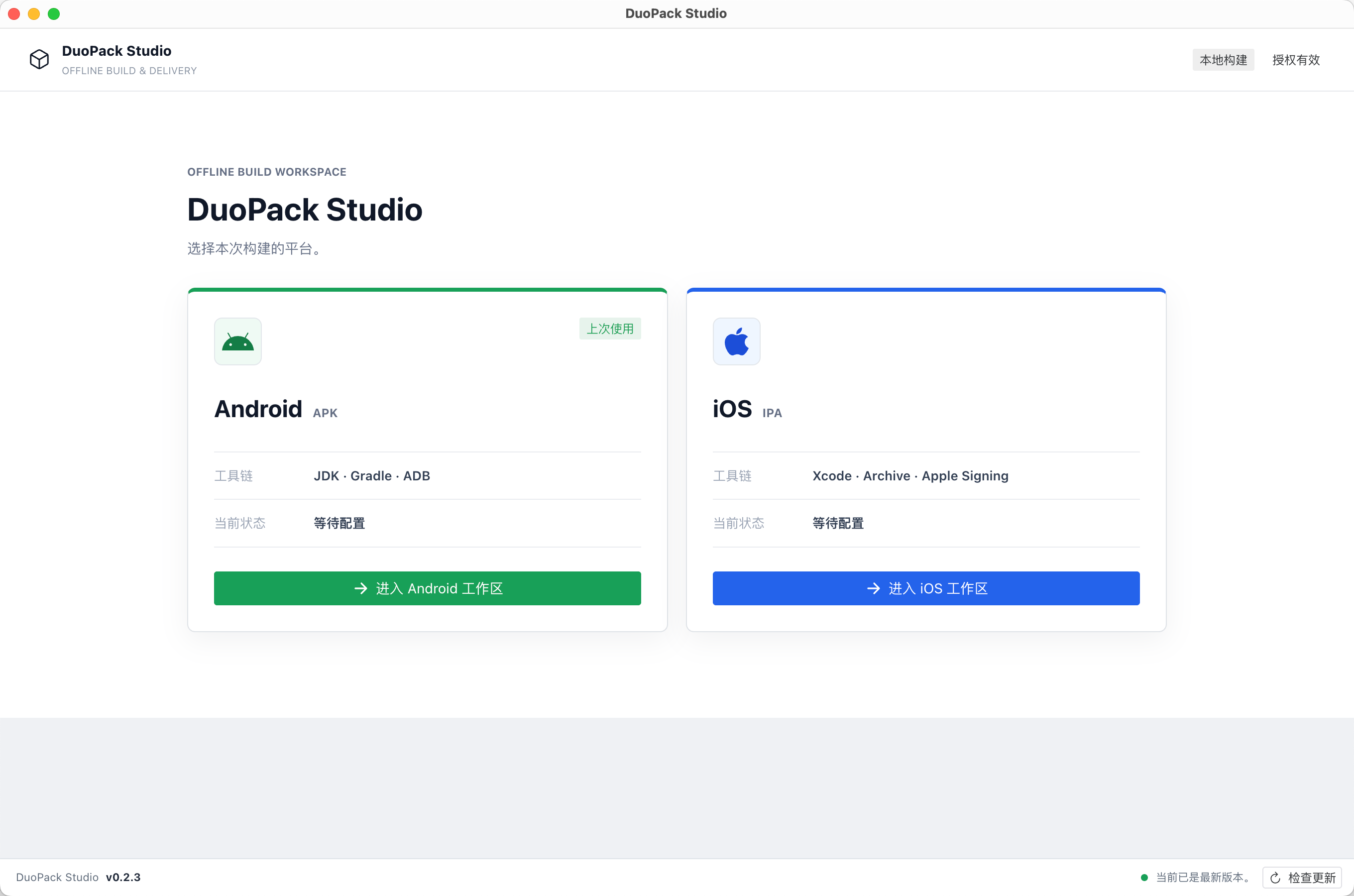Open the Android workspace via 进入 Android 工作区

pyautogui.click(x=427, y=588)
